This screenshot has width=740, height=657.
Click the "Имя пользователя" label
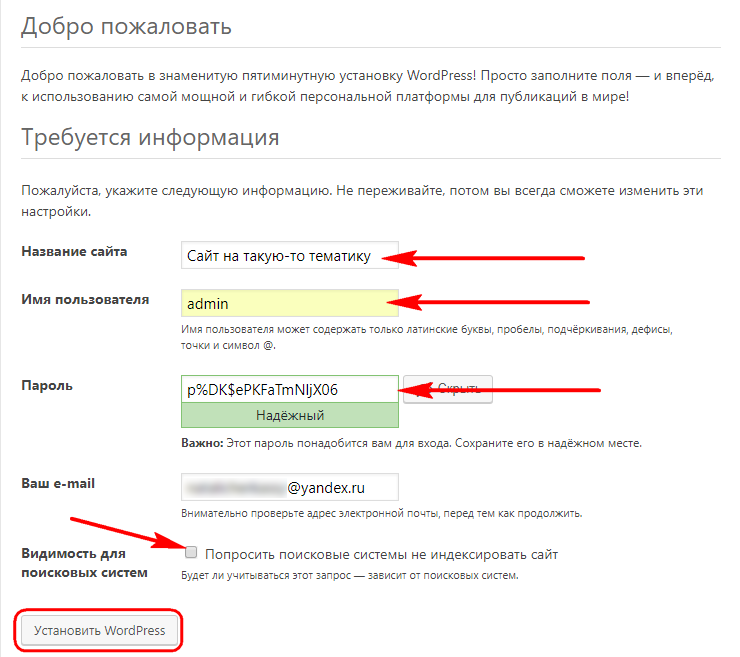[85, 299]
